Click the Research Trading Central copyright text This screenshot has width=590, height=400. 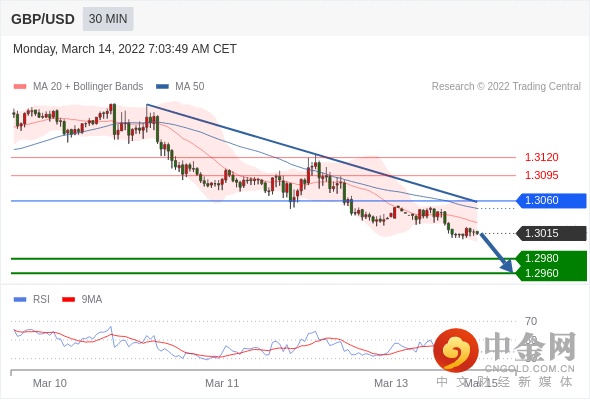506,87
